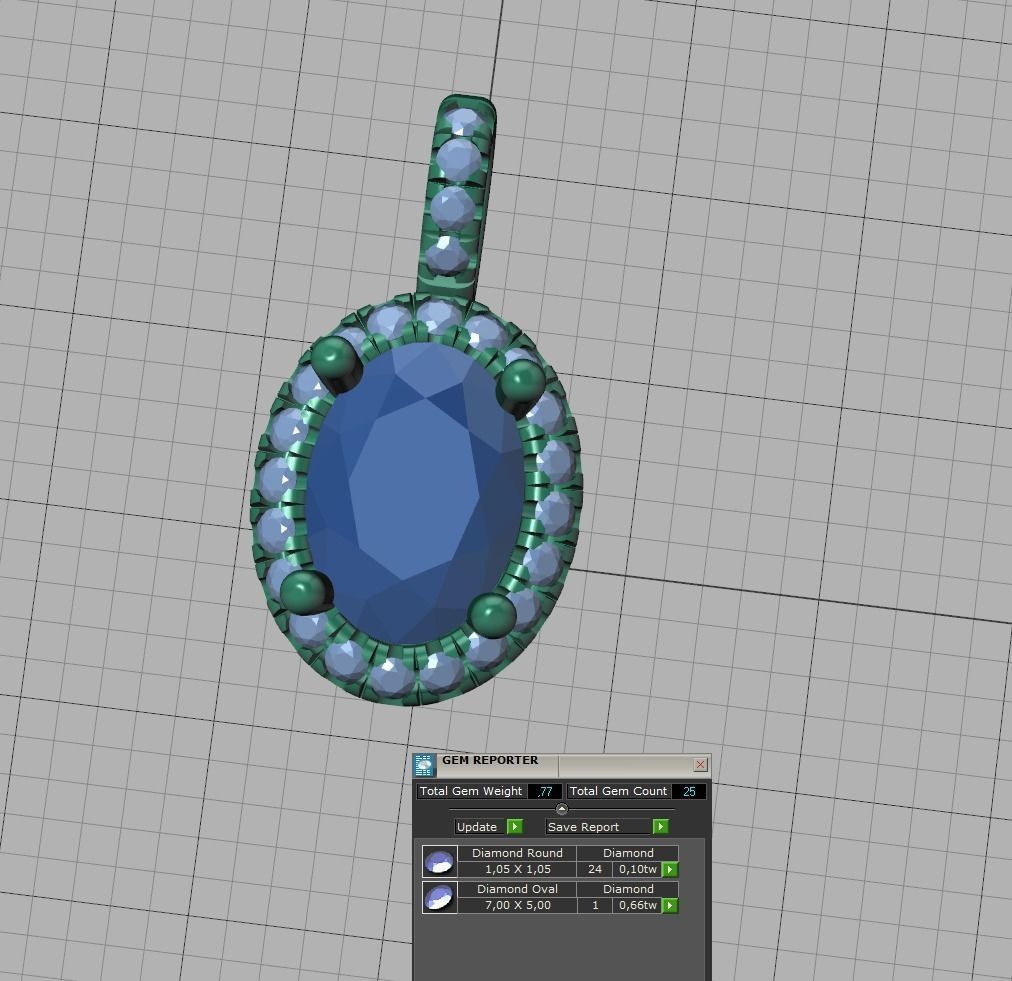This screenshot has height=981, width=1012.
Task: Click the GEM REPORTER title bar text
Action: coord(490,760)
